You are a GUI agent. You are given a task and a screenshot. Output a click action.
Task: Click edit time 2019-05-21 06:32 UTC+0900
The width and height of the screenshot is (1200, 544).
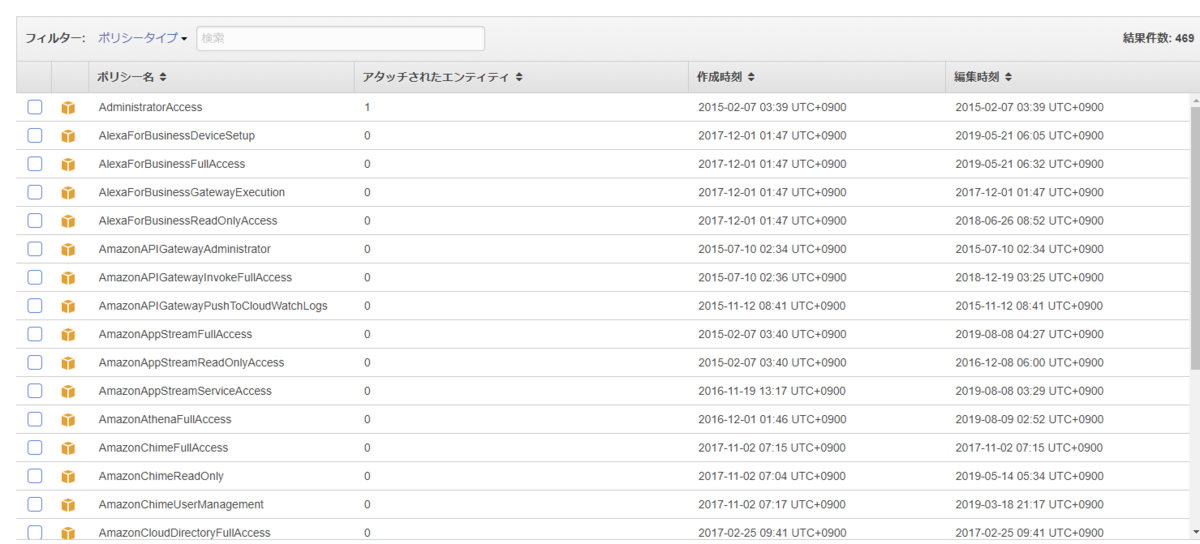point(1029,164)
